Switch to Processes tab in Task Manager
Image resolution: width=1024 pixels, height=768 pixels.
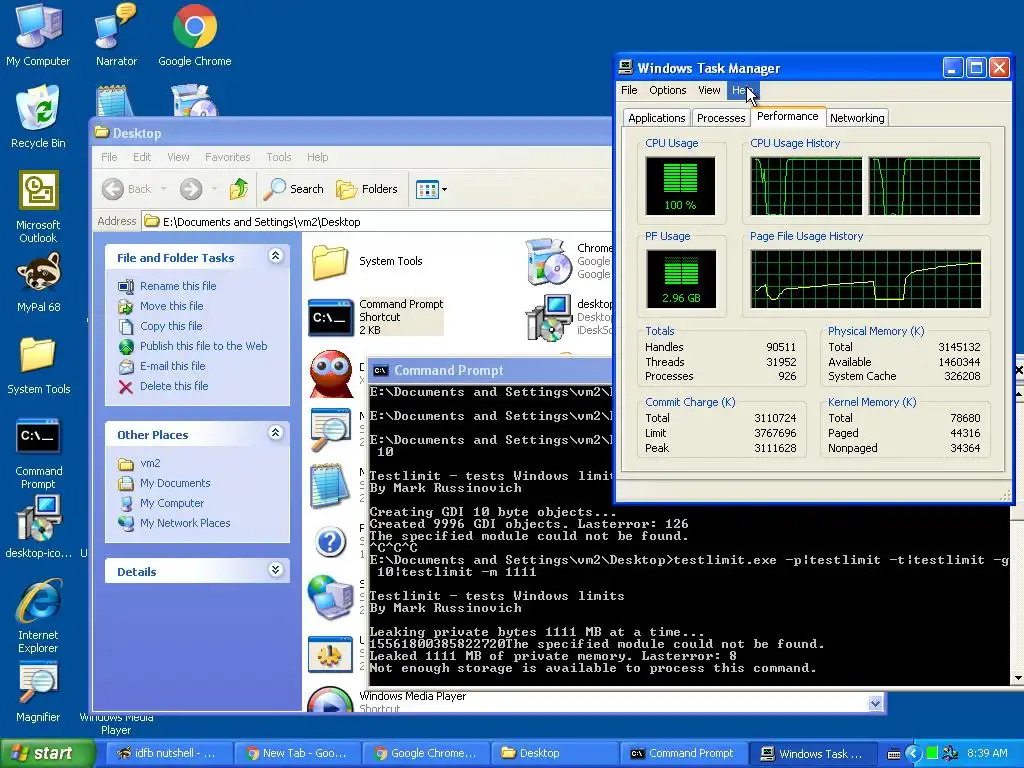click(x=721, y=118)
